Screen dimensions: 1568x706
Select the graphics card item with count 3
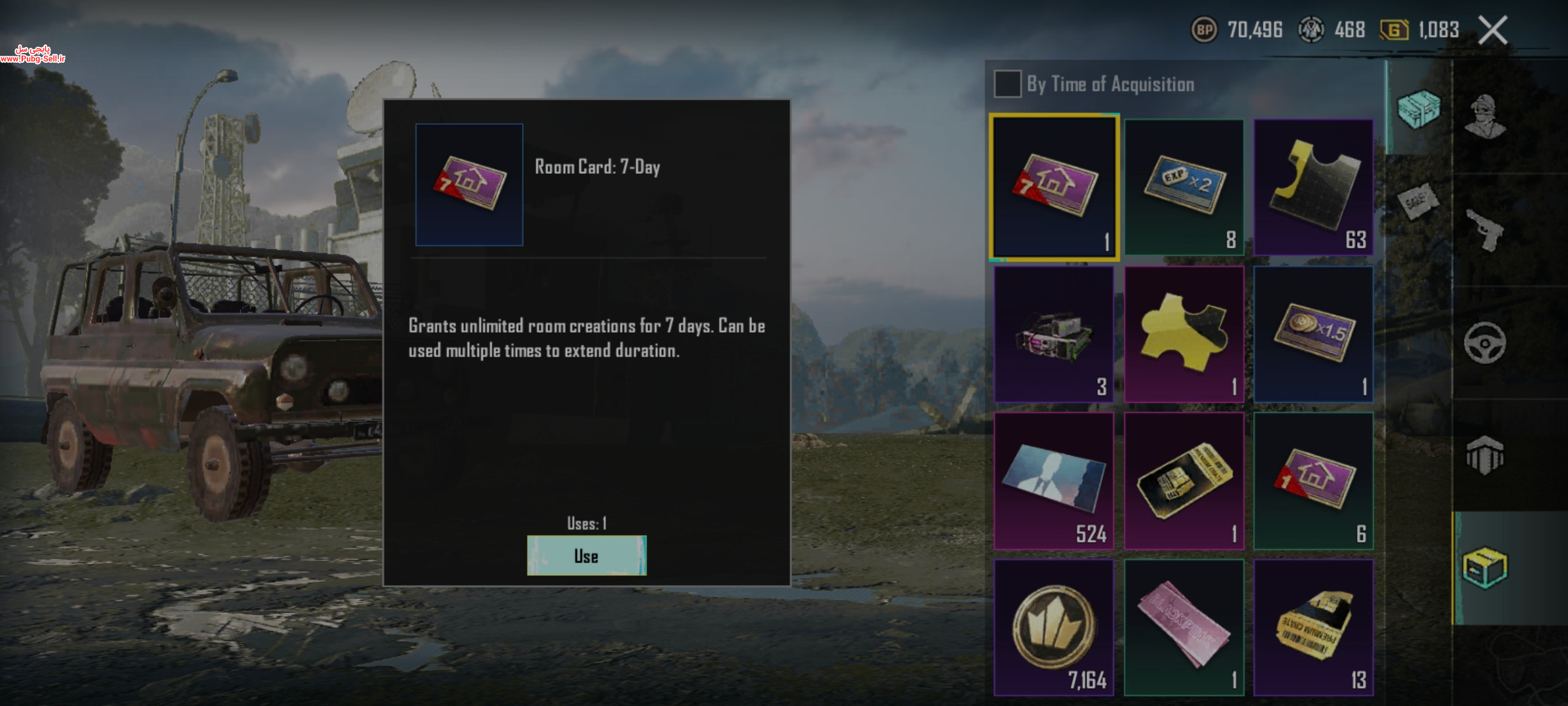1054,334
